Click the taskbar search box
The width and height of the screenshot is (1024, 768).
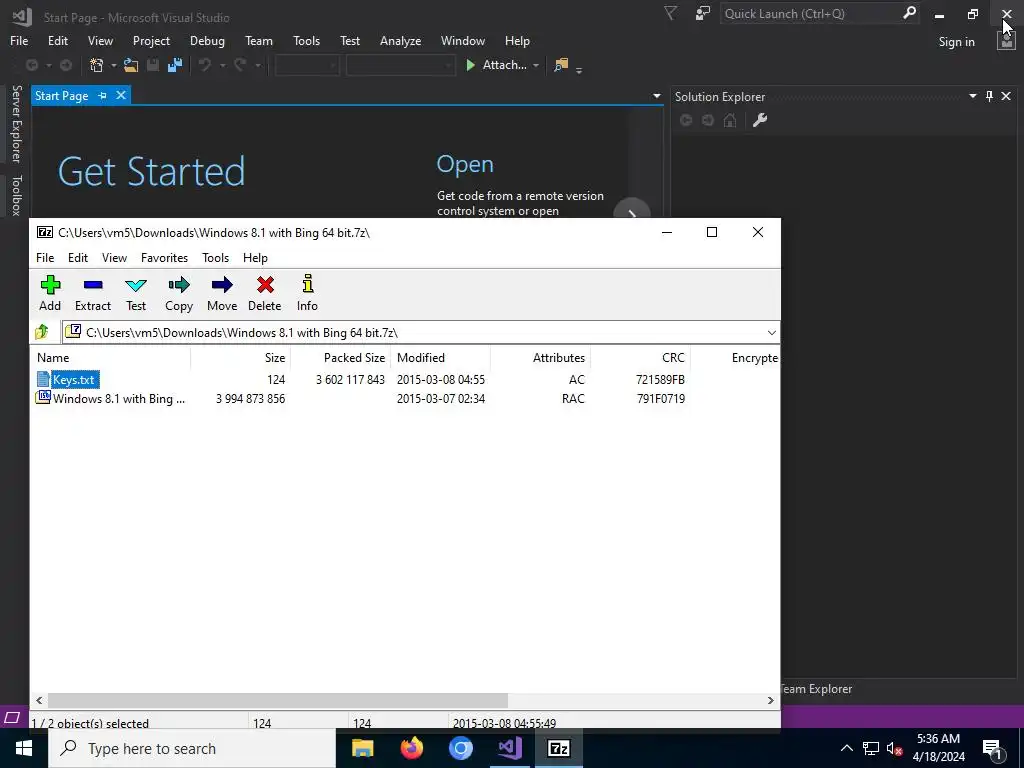coord(192,748)
